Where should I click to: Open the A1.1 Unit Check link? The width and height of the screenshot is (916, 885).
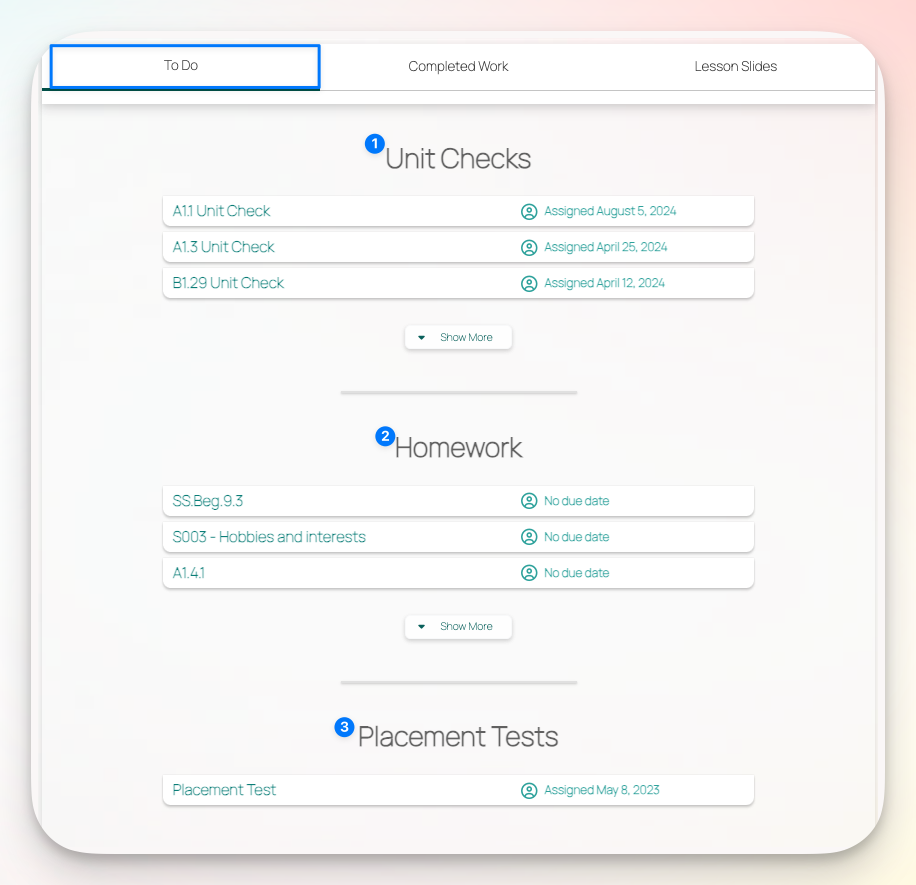click(x=222, y=211)
